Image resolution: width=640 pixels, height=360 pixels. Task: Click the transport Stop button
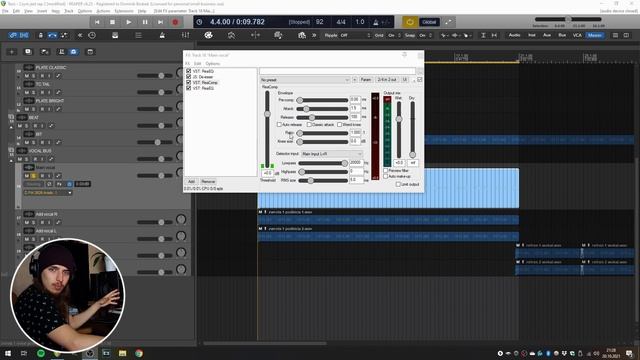(113, 22)
